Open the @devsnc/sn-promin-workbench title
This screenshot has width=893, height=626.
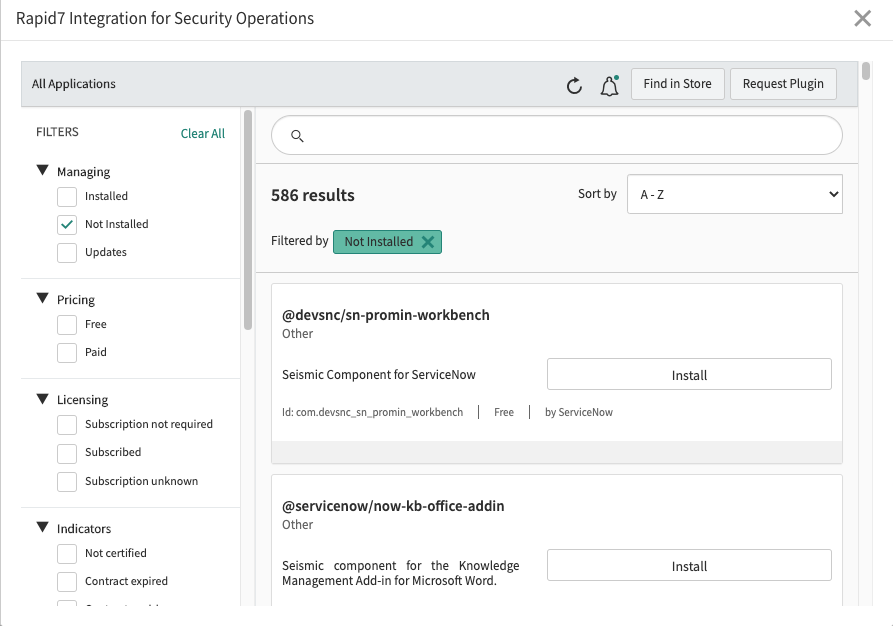(386, 315)
